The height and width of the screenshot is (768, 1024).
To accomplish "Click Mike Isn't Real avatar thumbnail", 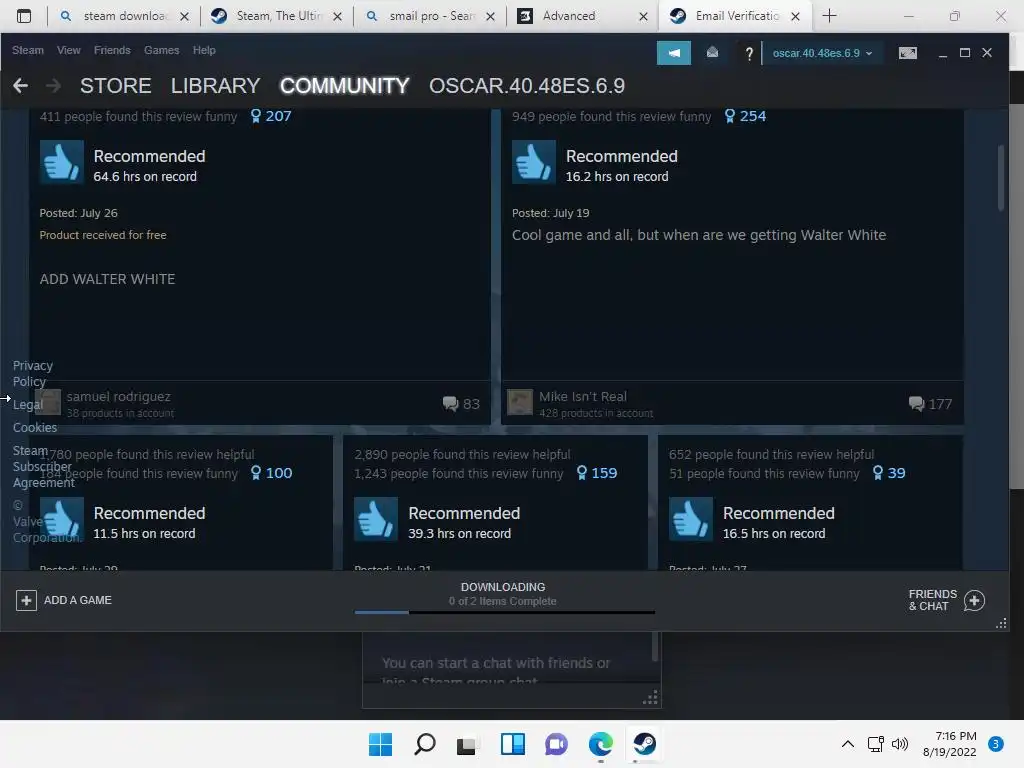I will (520, 402).
